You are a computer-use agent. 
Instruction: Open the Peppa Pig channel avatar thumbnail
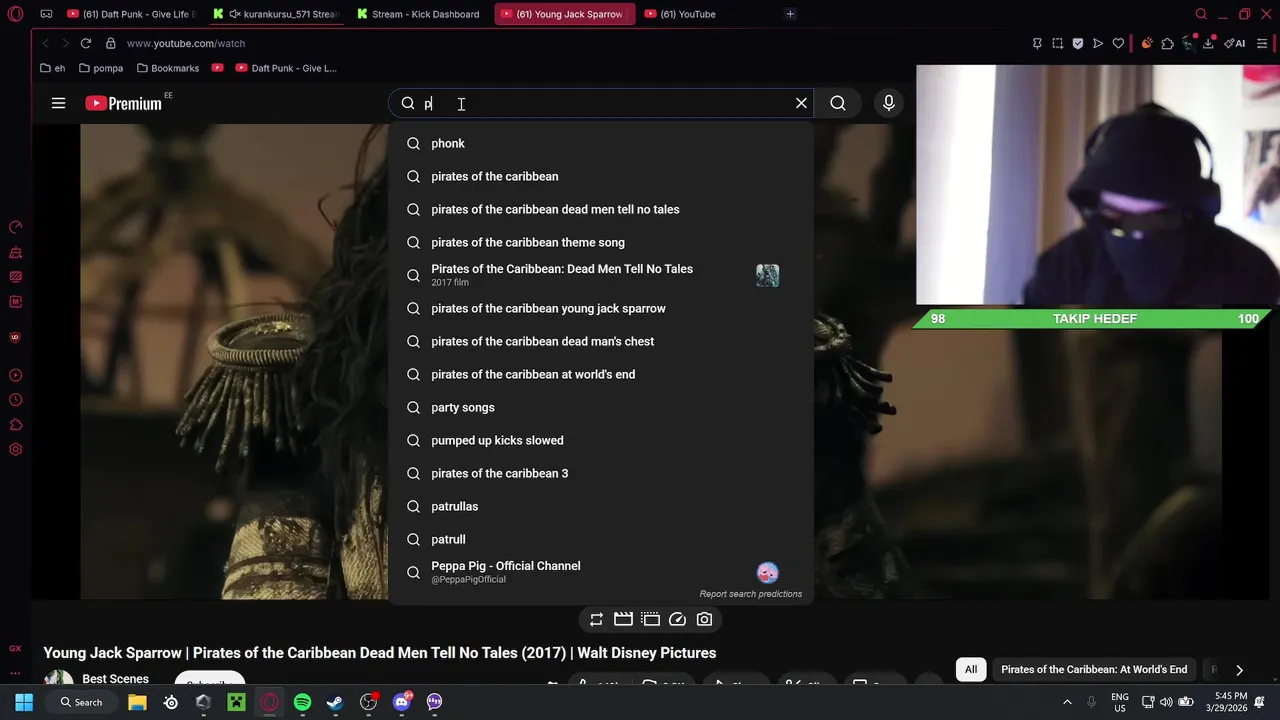[767, 572]
